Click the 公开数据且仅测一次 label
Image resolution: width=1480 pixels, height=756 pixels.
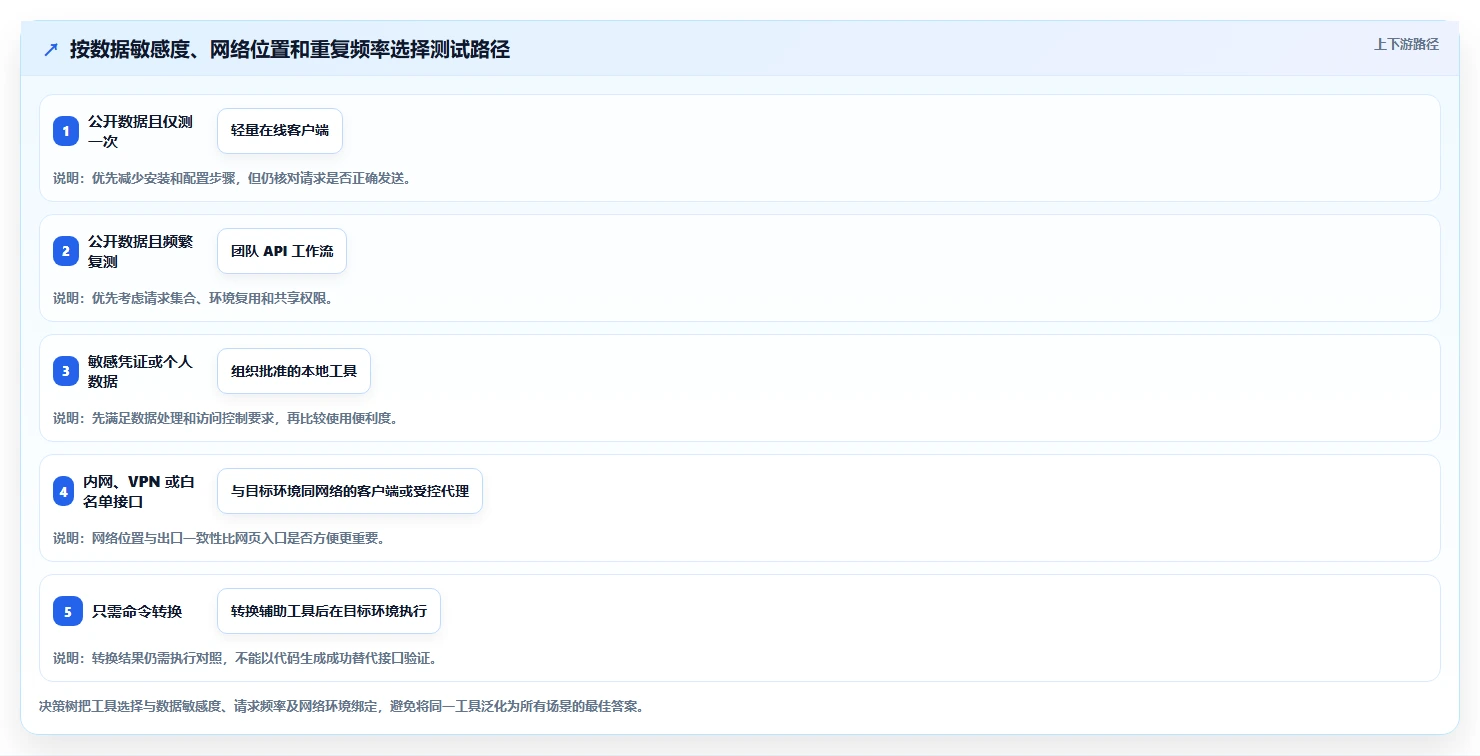[140, 131]
